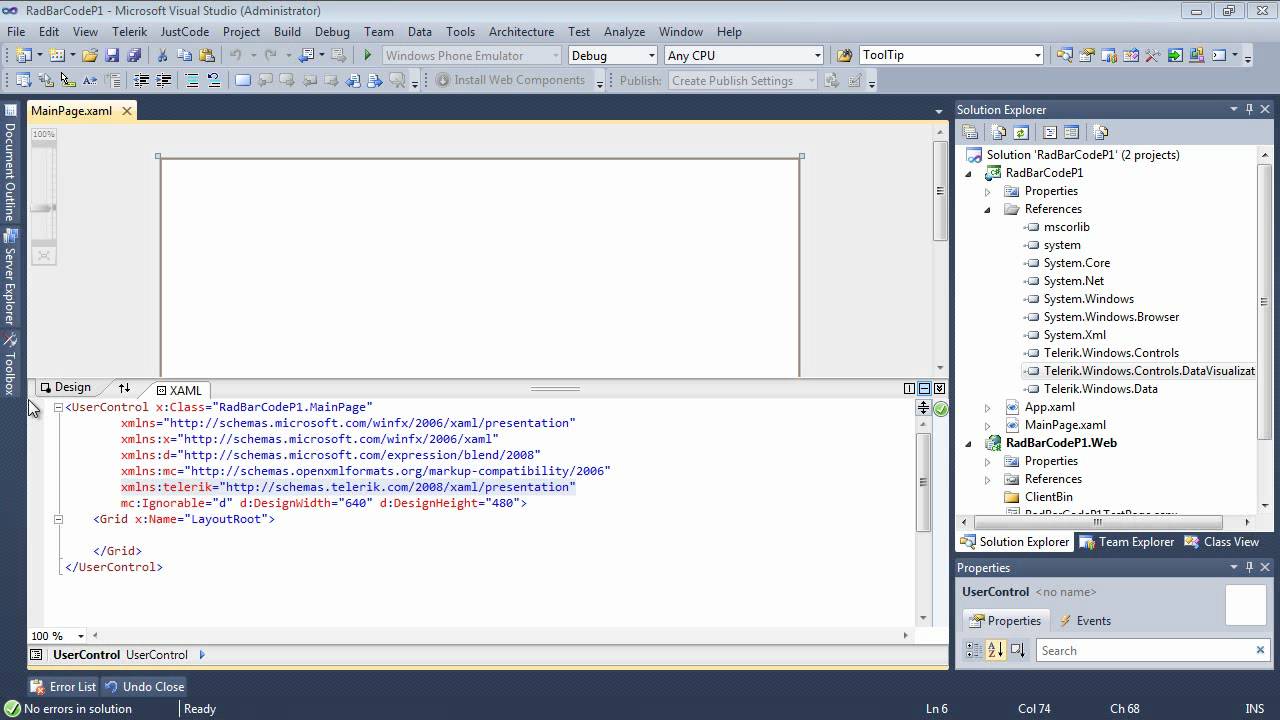Open the Debug configuration dropdown
The width and height of the screenshot is (1280, 720).
click(x=651, y=55)
